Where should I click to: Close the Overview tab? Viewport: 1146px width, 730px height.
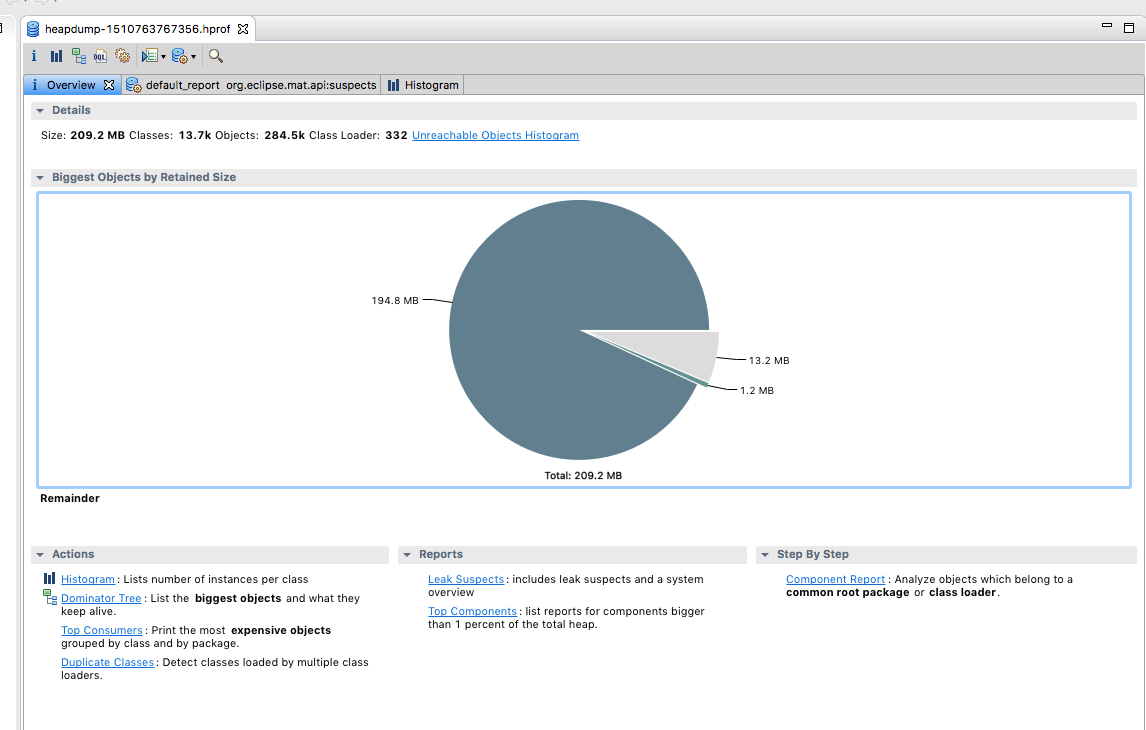click(x=110, y=85)
